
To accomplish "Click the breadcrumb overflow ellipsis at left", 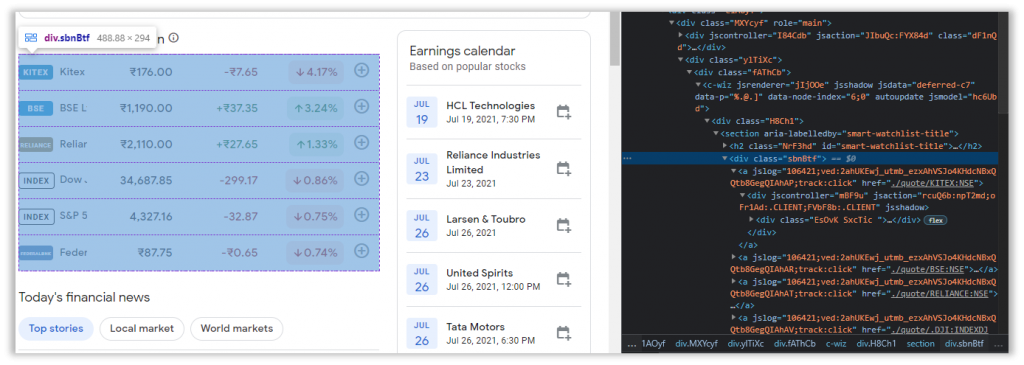I will [631, 345].
